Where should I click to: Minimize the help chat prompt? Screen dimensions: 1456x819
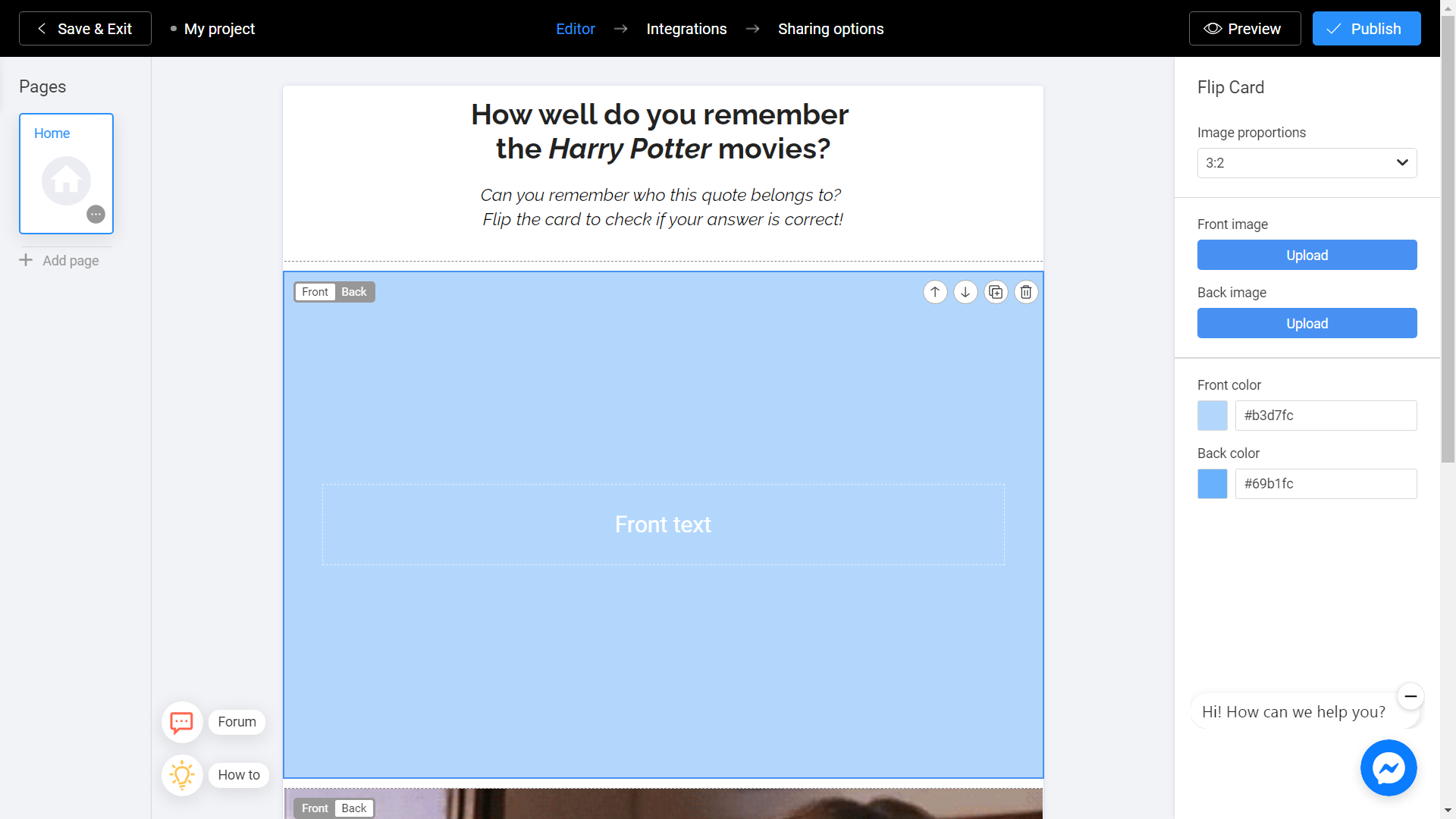point(1410,695)
